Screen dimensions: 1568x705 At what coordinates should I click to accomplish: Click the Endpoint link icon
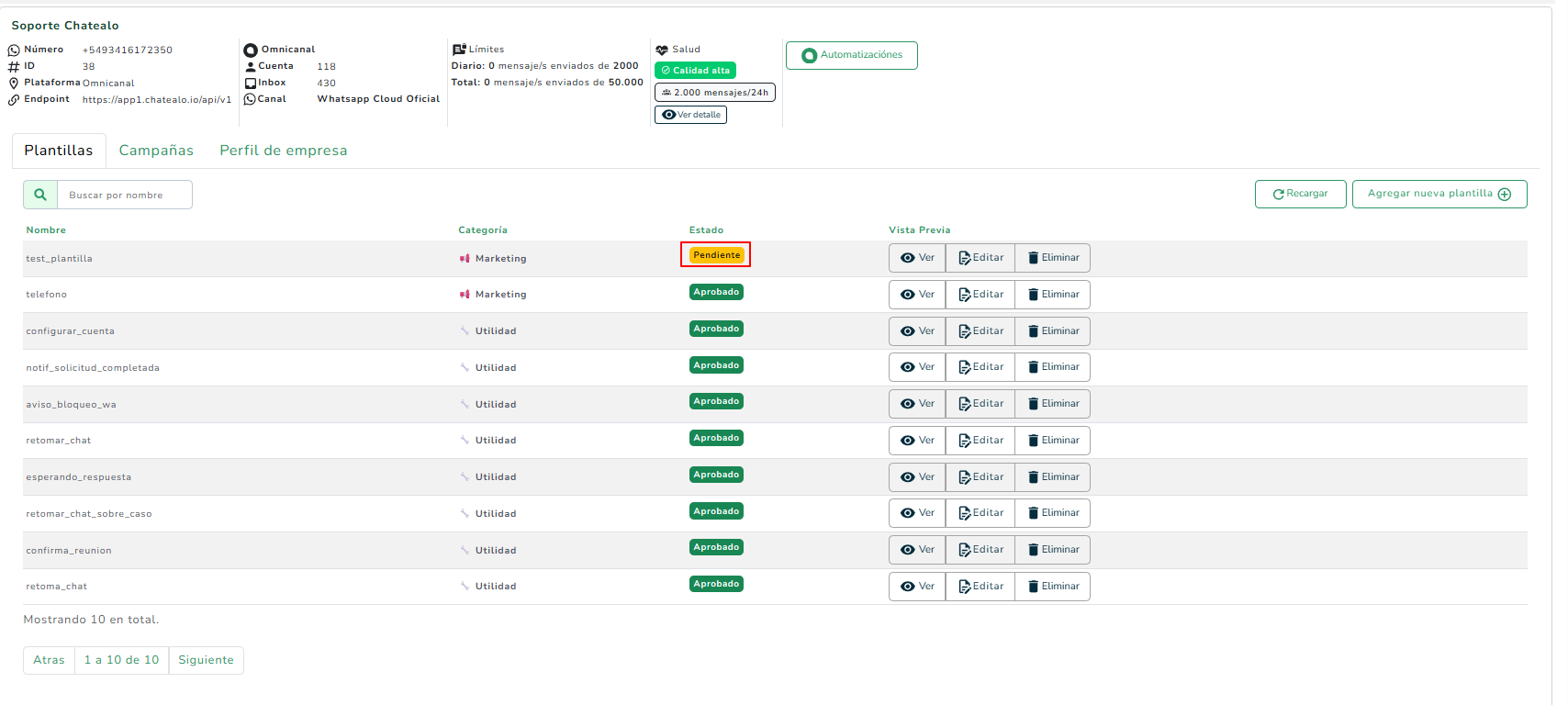14,100
